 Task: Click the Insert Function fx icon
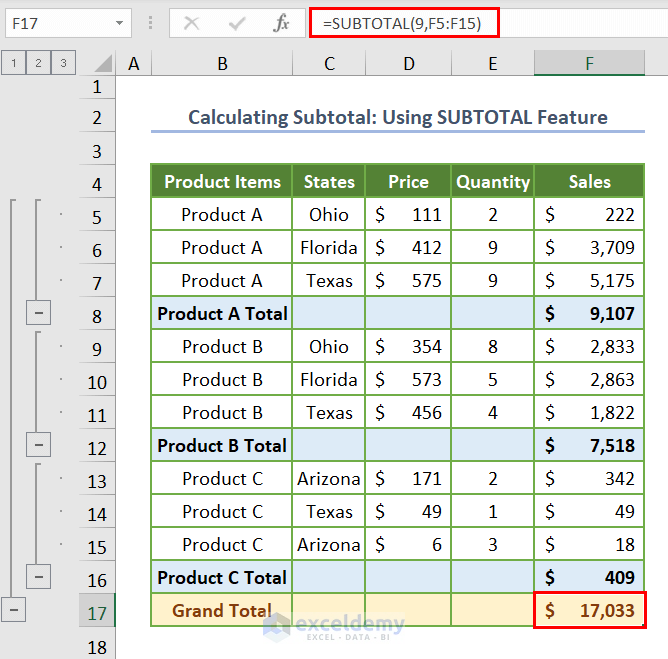point(281,23)
